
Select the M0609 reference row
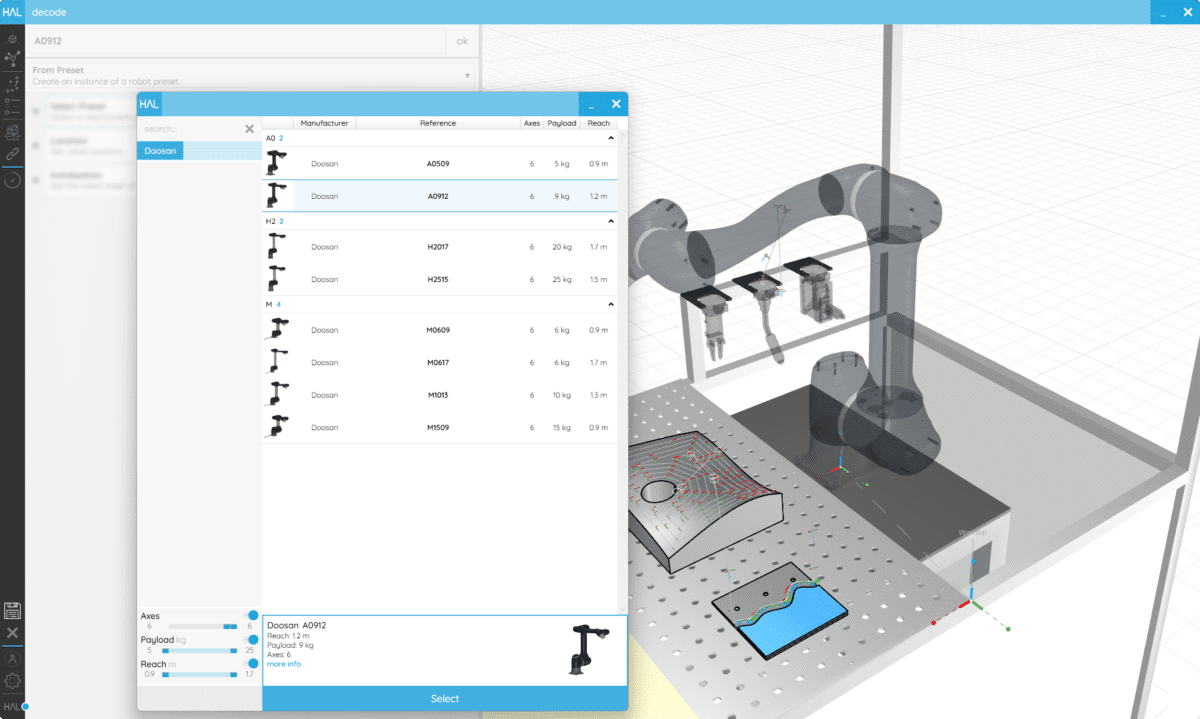click(440, 330)
